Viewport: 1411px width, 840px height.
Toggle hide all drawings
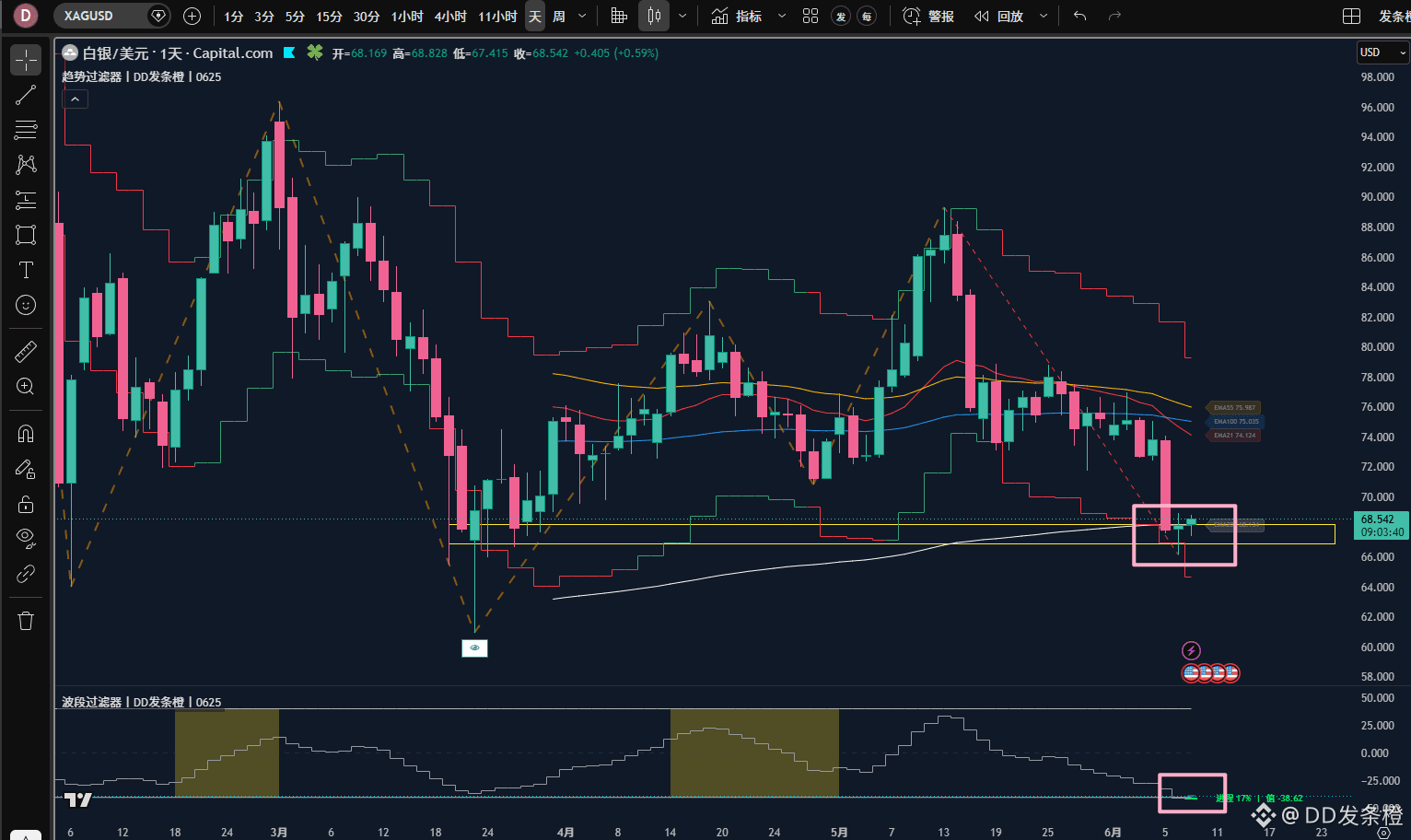(x=26, y=539)
